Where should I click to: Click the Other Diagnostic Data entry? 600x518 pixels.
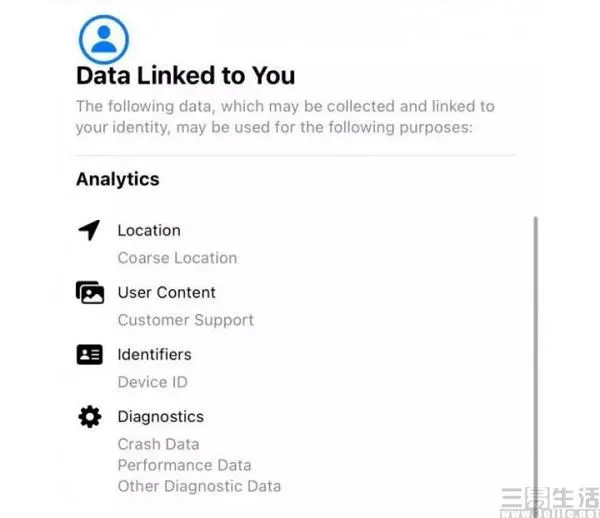pyautogui.click(x=199, y=486)
